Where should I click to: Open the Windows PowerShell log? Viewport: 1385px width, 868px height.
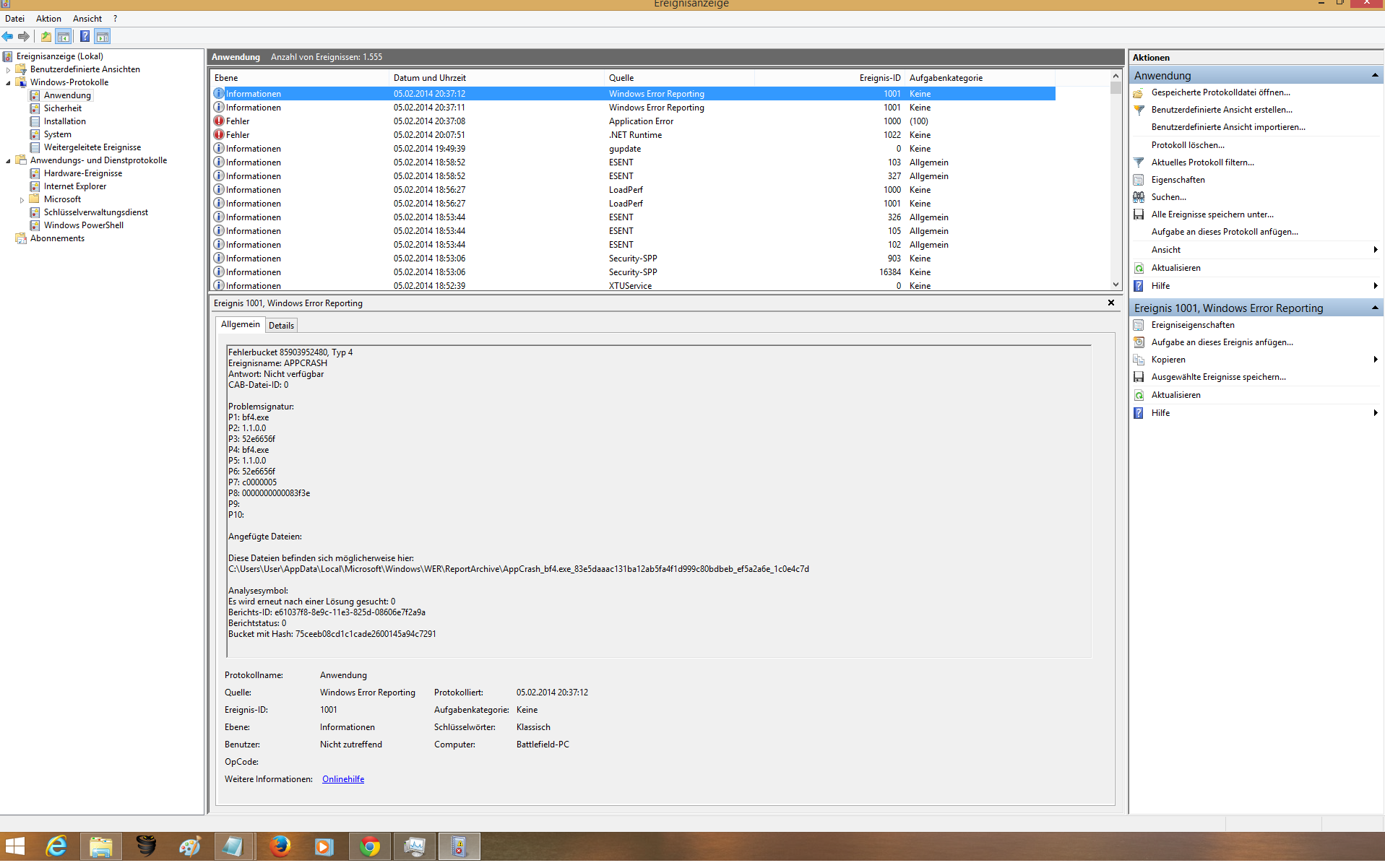[x=83, y=225]
